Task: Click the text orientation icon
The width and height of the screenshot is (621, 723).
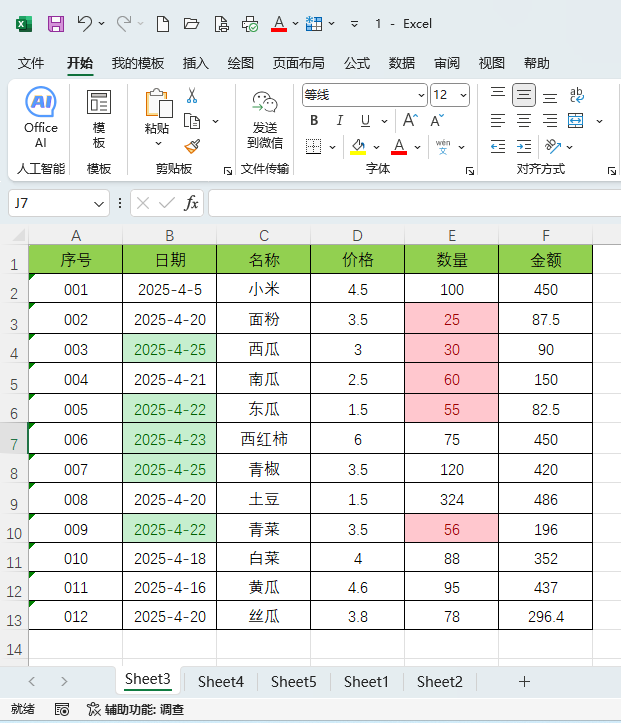Action: pos(552,146)
